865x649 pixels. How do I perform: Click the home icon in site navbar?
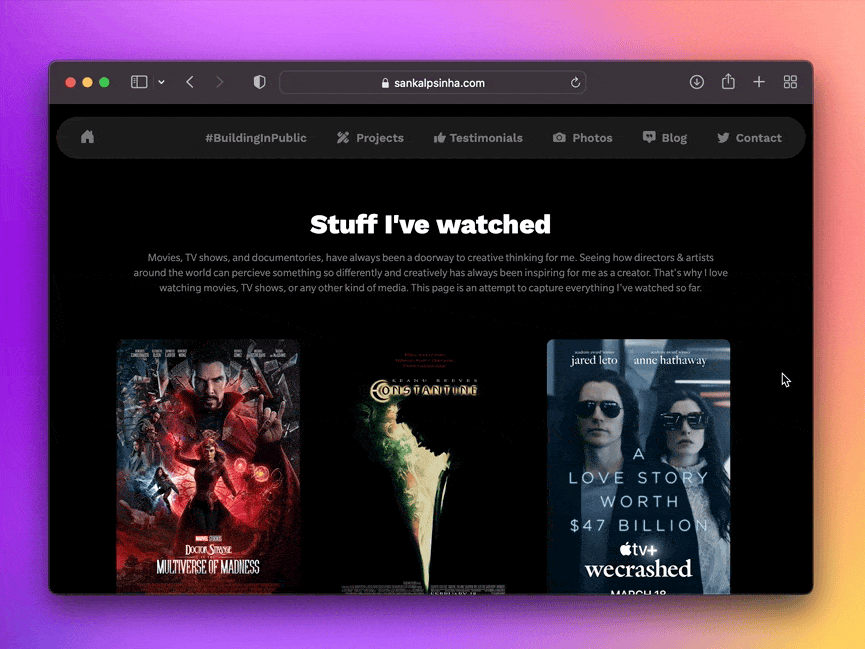tap(87, 137)
